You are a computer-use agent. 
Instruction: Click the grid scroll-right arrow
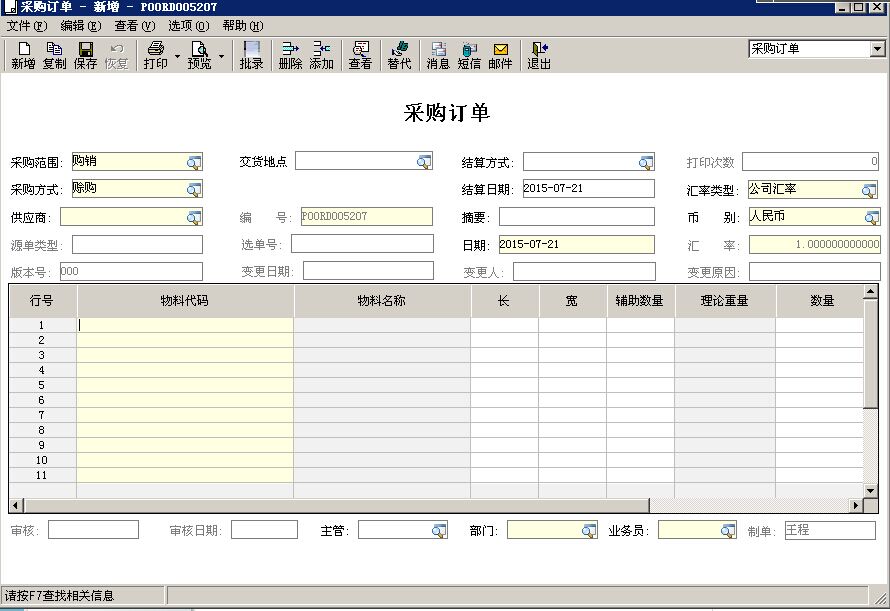click(856, 505)
